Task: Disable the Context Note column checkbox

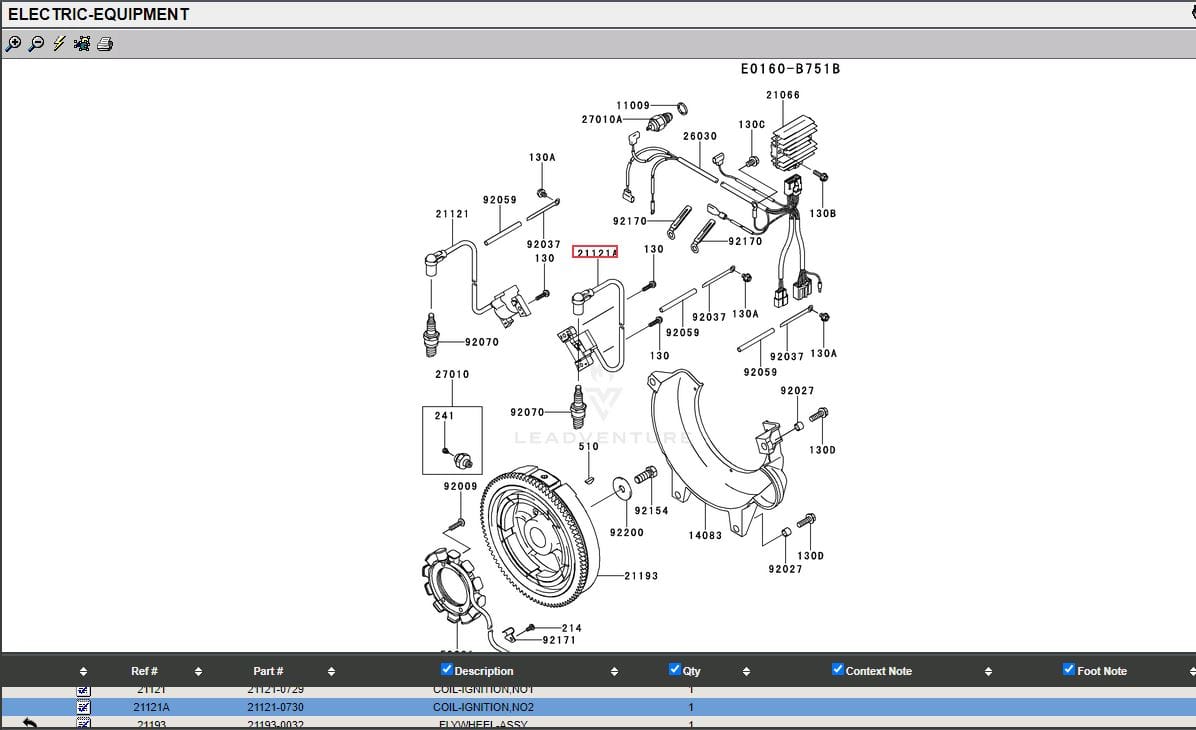Action: coord(838,670)
